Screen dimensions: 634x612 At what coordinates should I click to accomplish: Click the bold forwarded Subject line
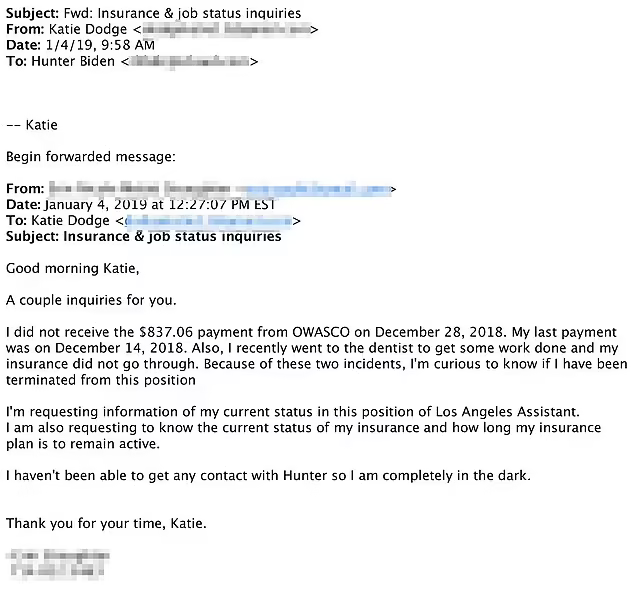tap(143, 236)
